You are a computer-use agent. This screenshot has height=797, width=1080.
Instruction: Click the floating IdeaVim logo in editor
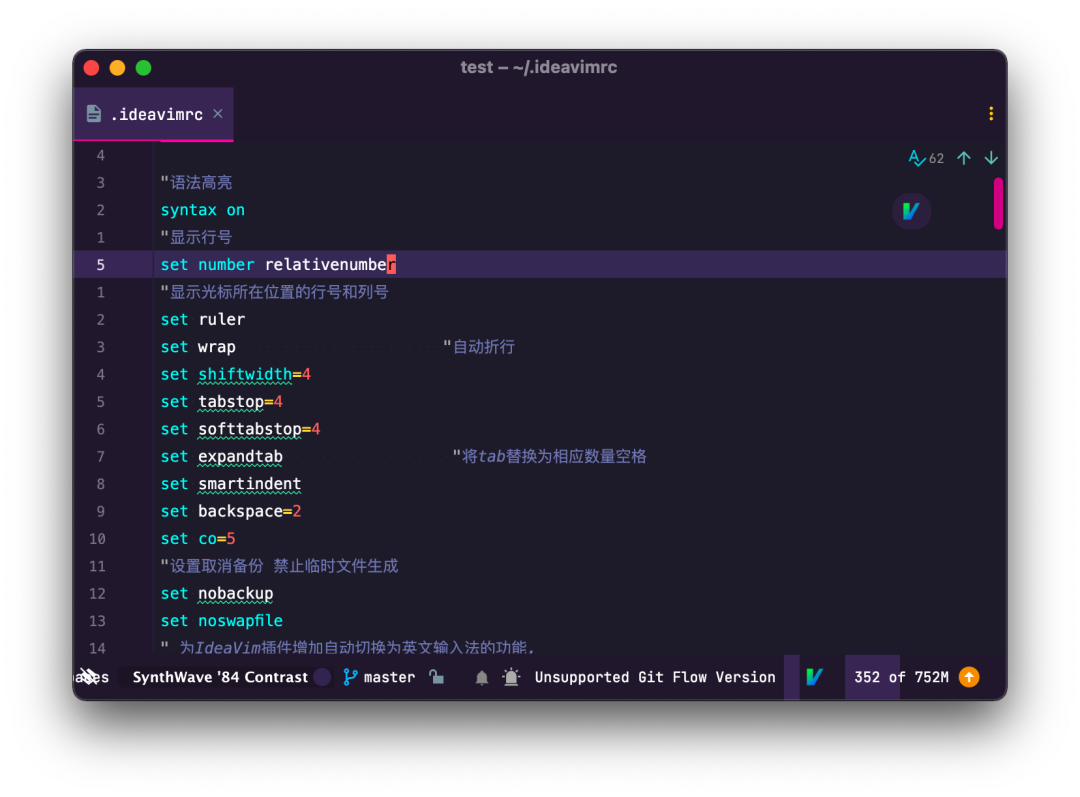pyautogui.click(x=911, y=211)
